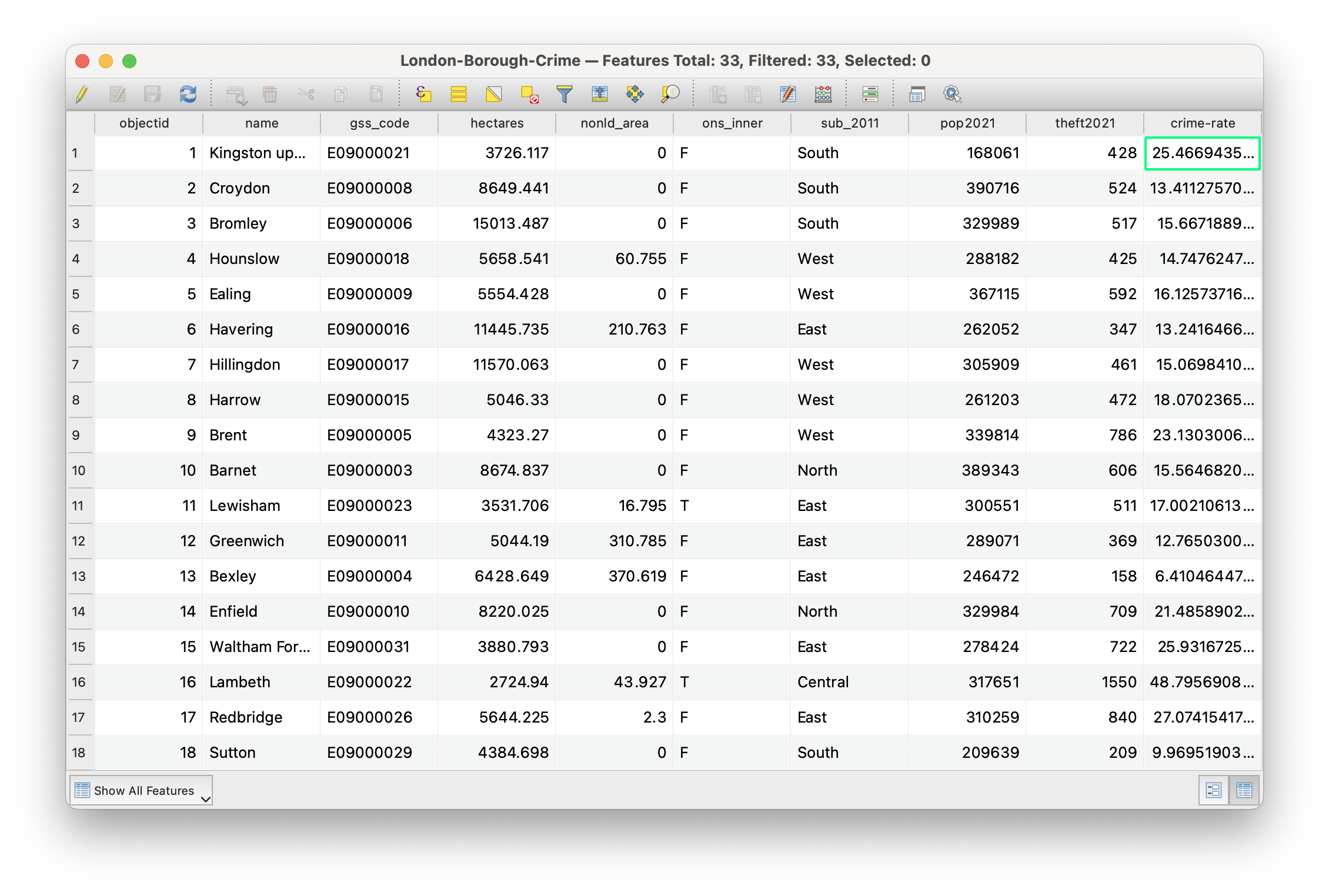Click the new field icon
The image size is (1329, 896).
click(718, 94)
